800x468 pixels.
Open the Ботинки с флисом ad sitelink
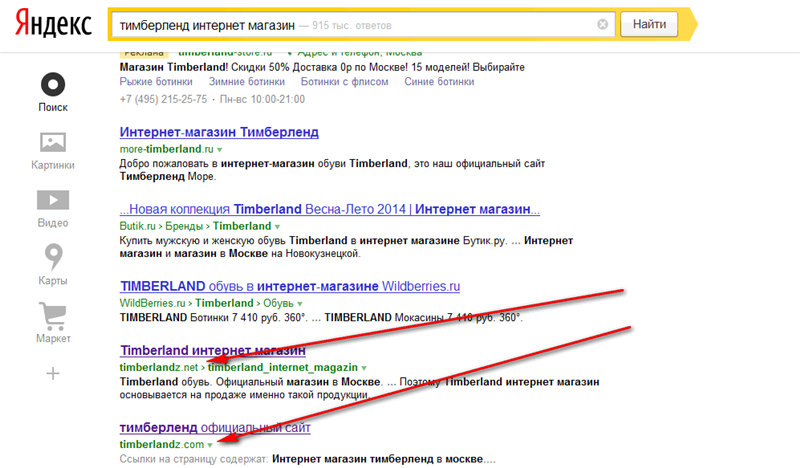tap(344, 82)
